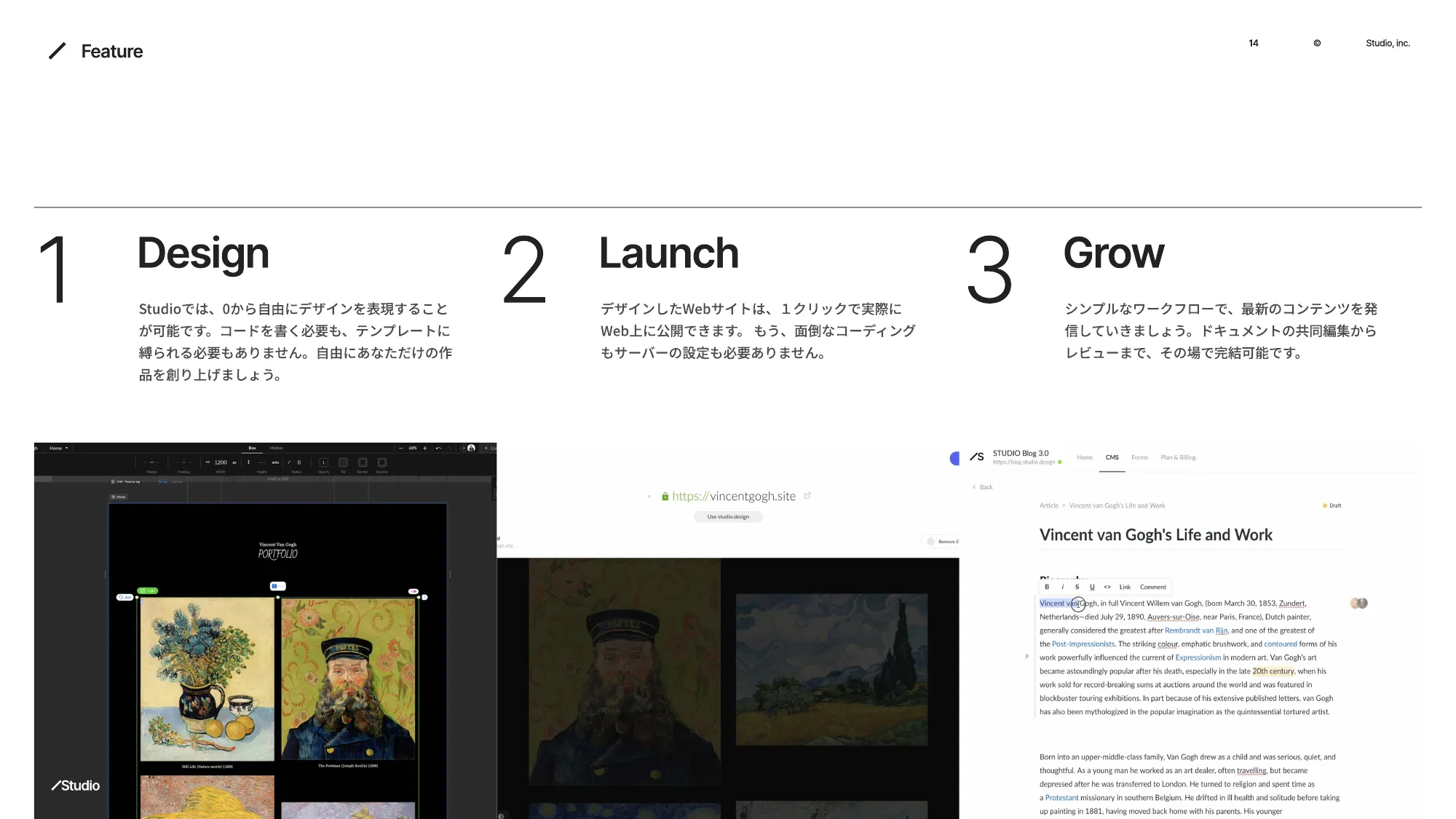The width and height of the screenshot is (1456, 819).
Task: Open the Fill color swatch
Action: (x=343, y=462)
